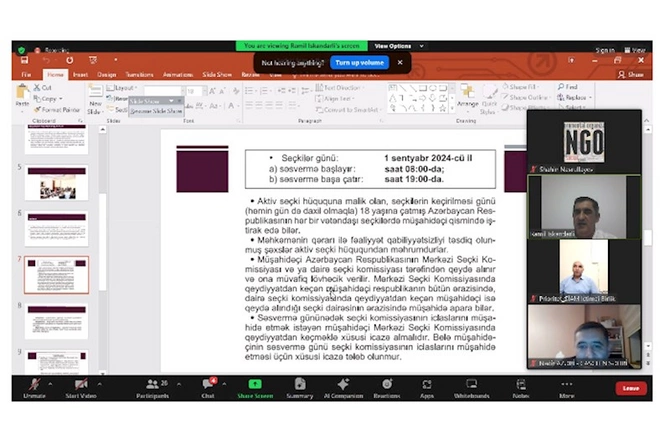
Task: Click Format Painter
Action: click(57, 110)
